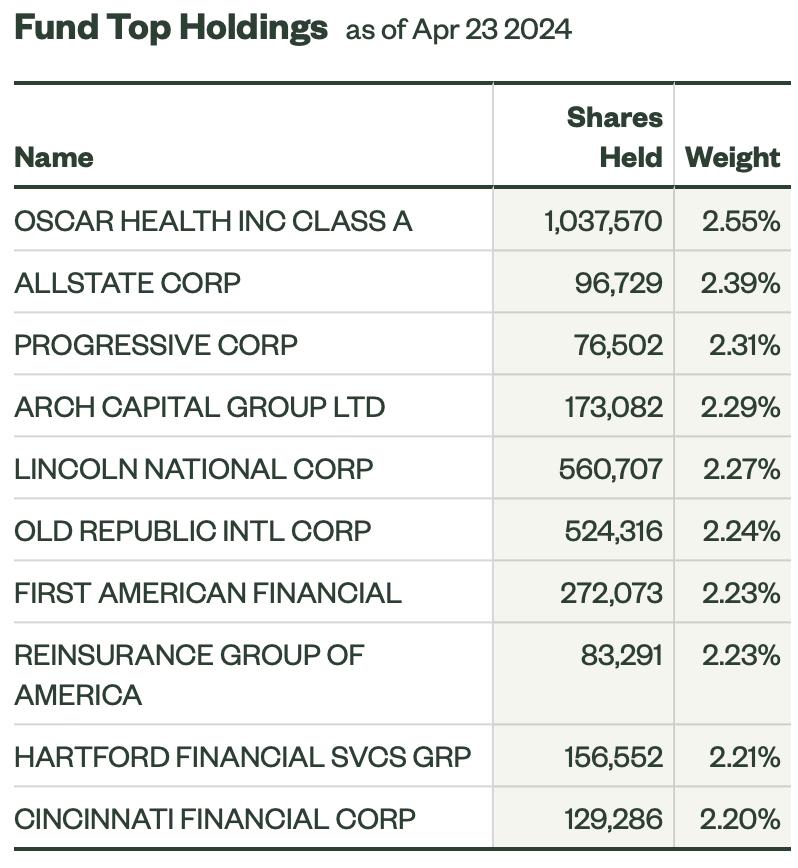
Task: Select OSCAR HEALTH INC CLASS A holding
Action: [213, 221]
